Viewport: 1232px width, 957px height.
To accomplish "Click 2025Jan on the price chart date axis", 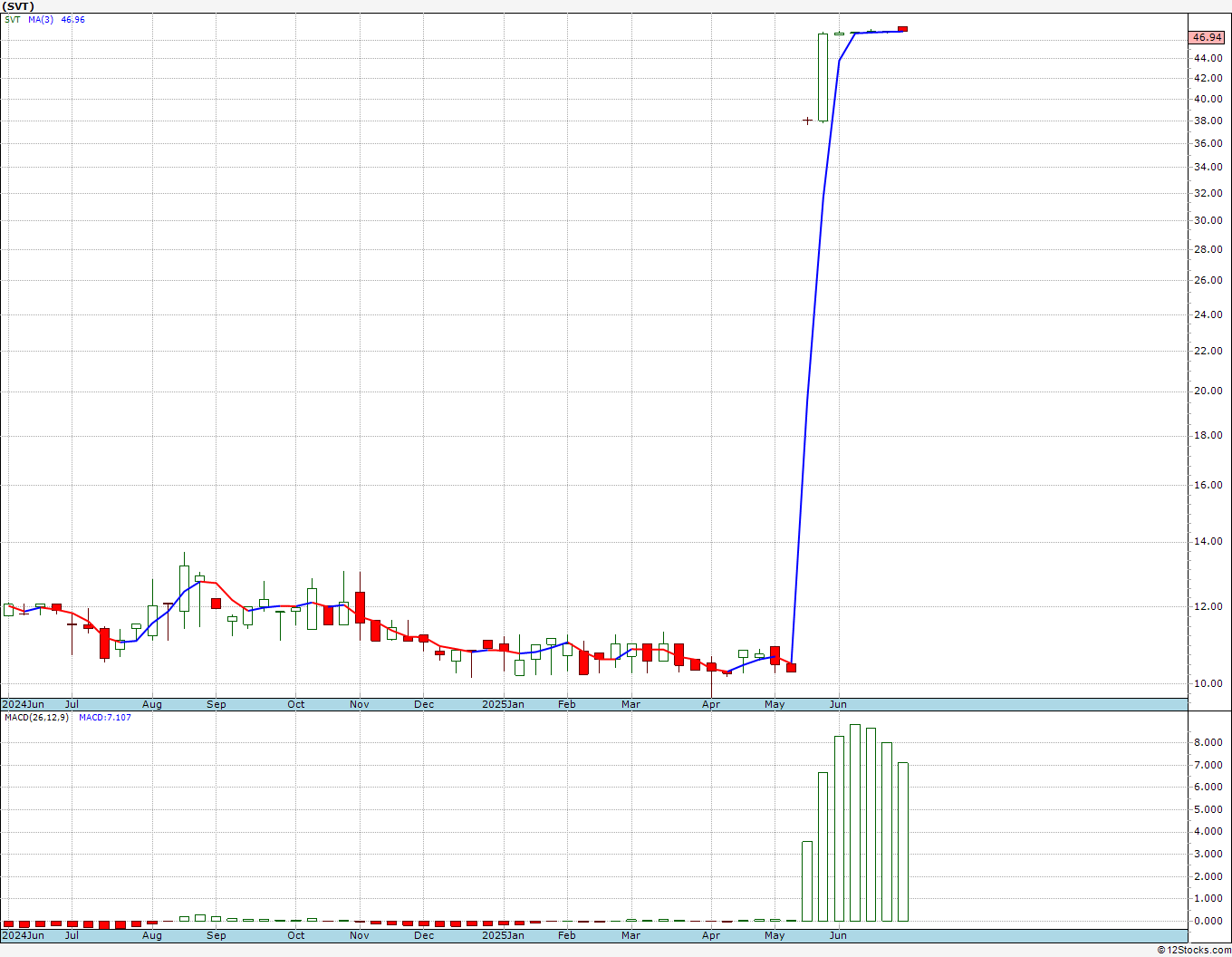I will [x=503, y=704].
